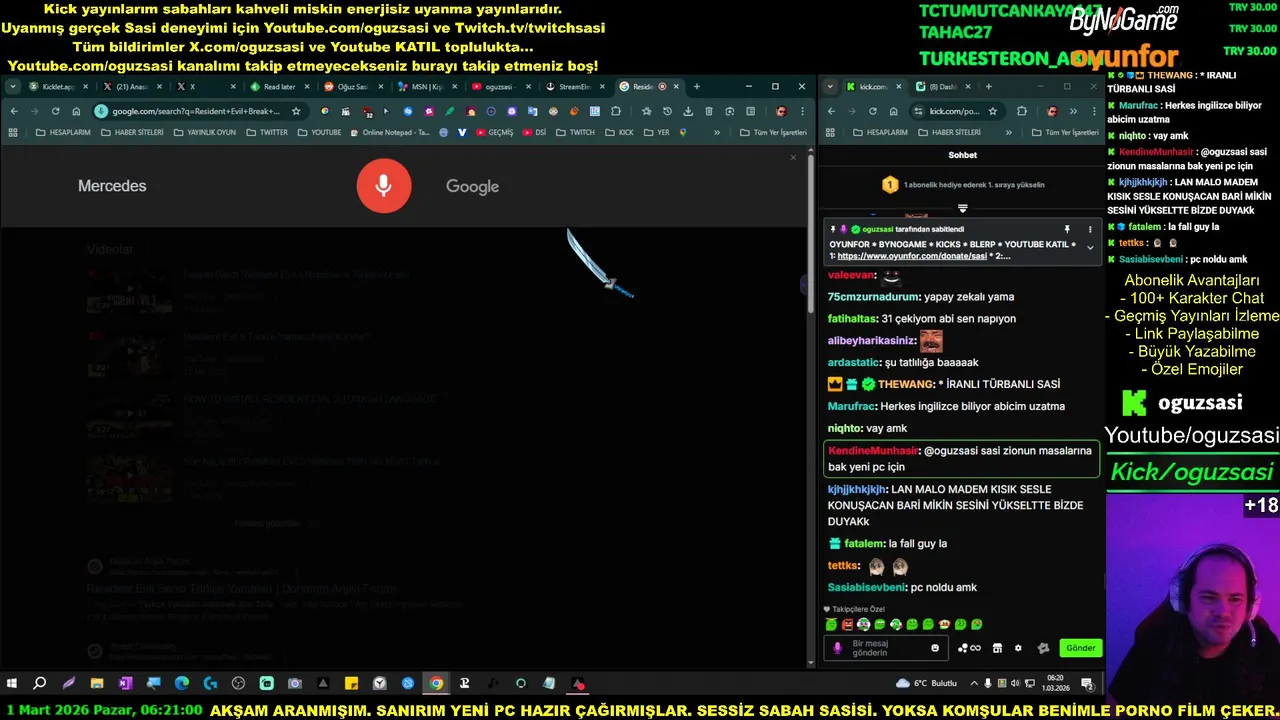Open the HABER SİTELERİ bookmarks folder in left Chrome
This screenshot has height=720, width=1280.
132,132
